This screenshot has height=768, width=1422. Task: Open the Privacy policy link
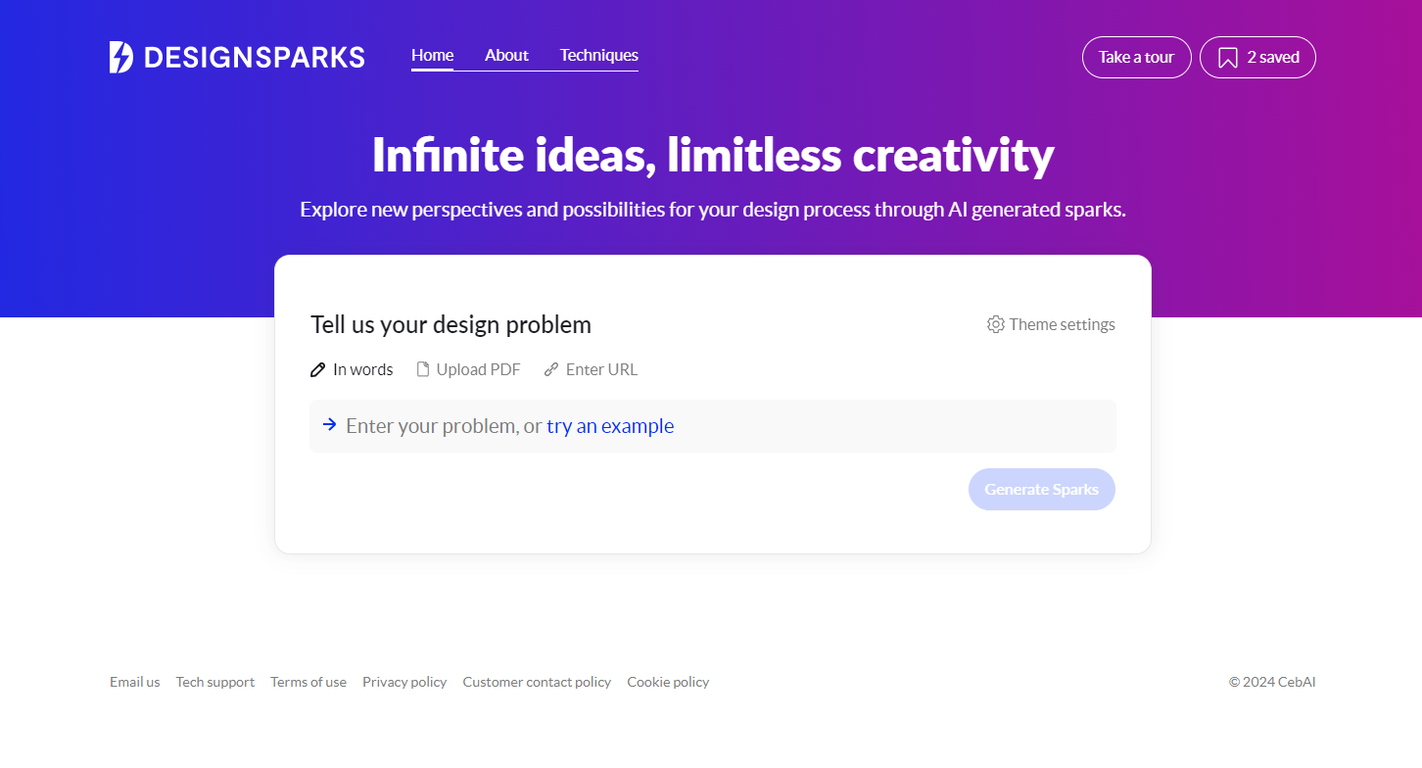tap(404, 682)
